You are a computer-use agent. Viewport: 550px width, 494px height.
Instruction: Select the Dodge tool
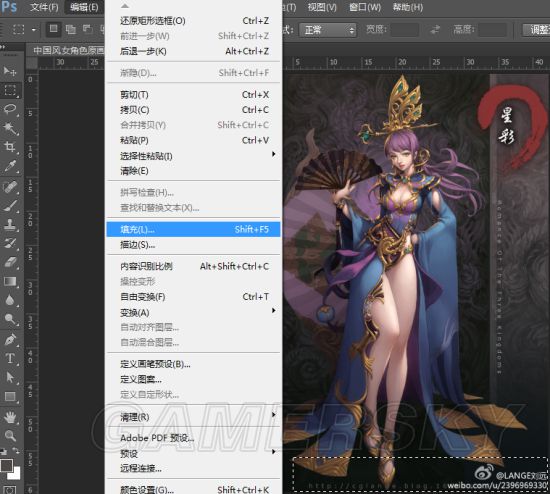[x=10, y=319]
